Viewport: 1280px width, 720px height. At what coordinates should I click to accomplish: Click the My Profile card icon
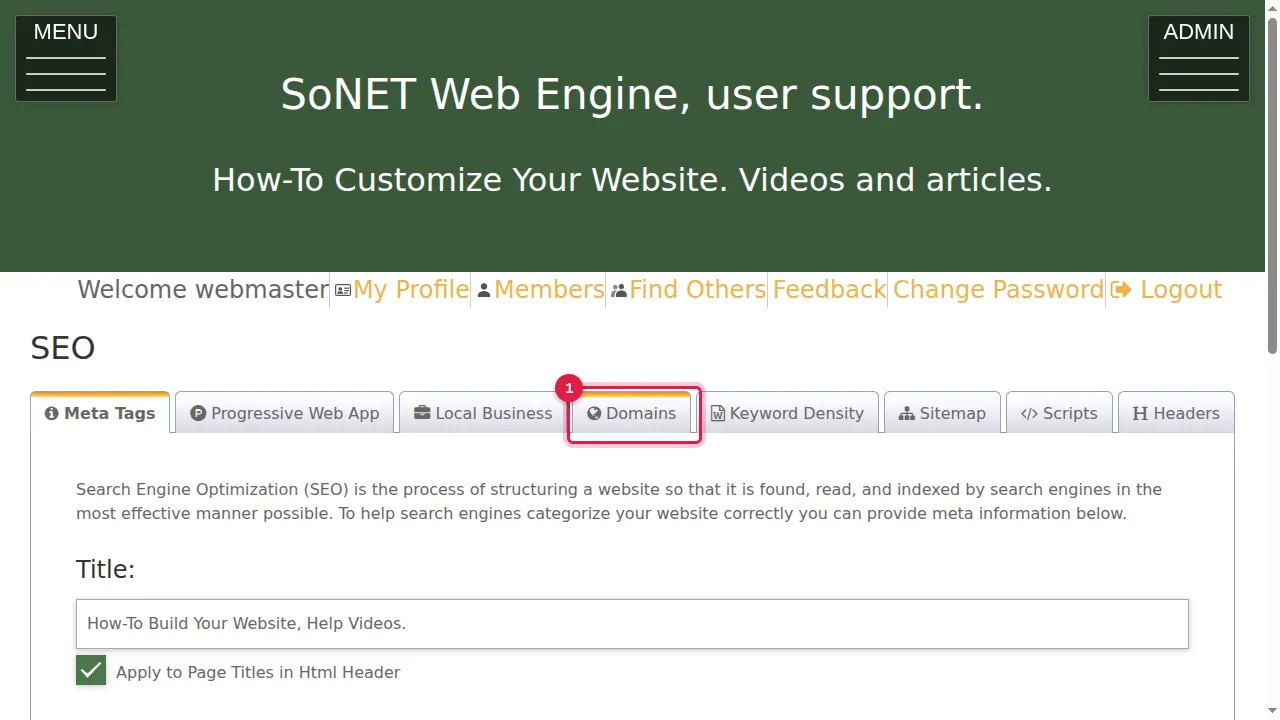(x=343, y=290)
